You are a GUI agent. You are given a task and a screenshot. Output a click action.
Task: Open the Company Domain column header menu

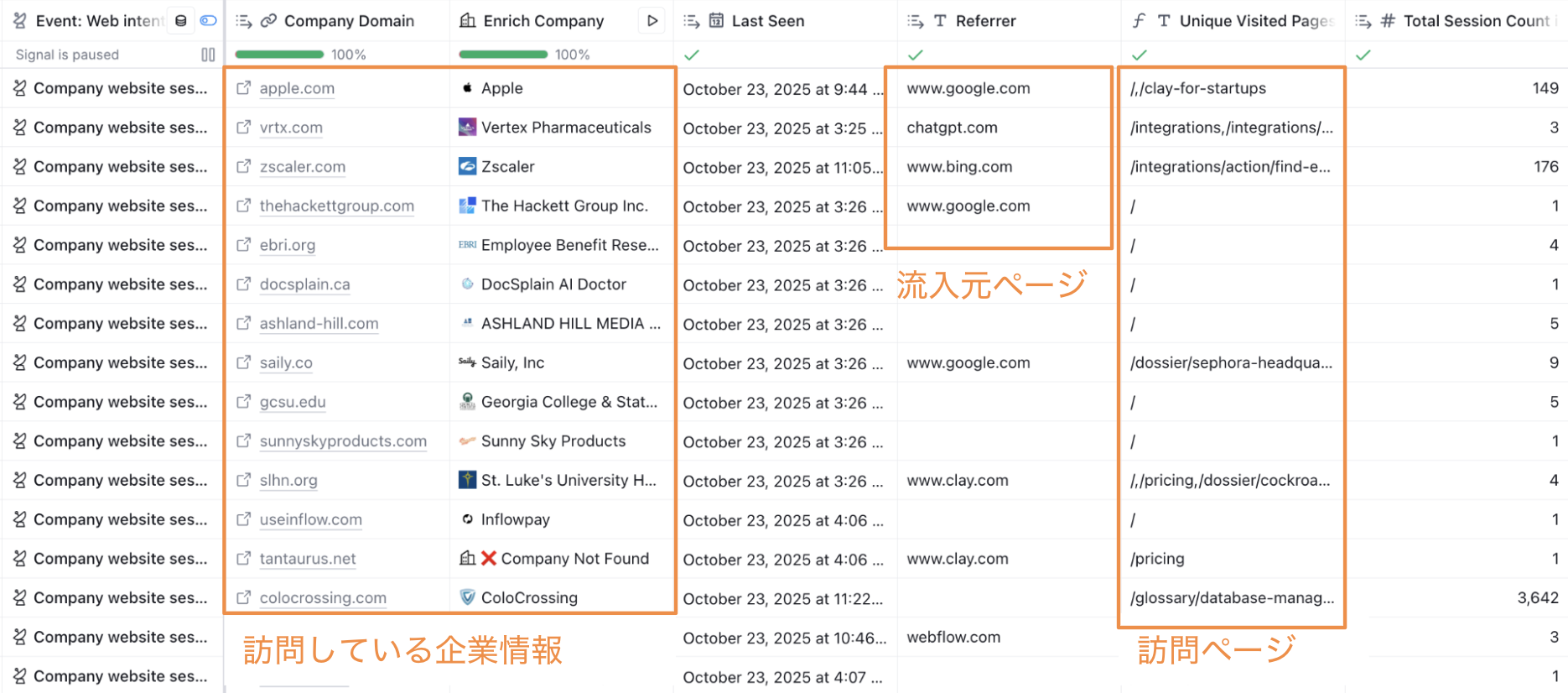coord(348,21)
